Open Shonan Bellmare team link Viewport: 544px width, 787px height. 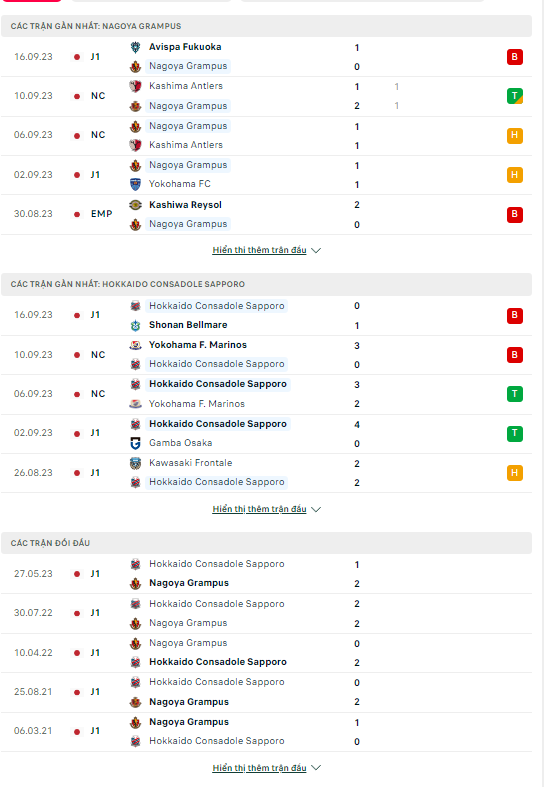pos(188,325)
